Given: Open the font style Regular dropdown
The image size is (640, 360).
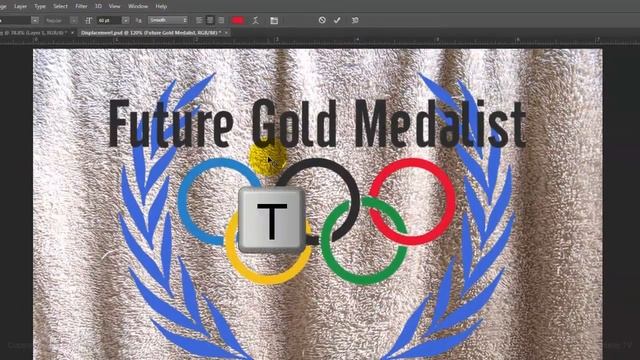Looking at the screenshot, I should (61, 20).
